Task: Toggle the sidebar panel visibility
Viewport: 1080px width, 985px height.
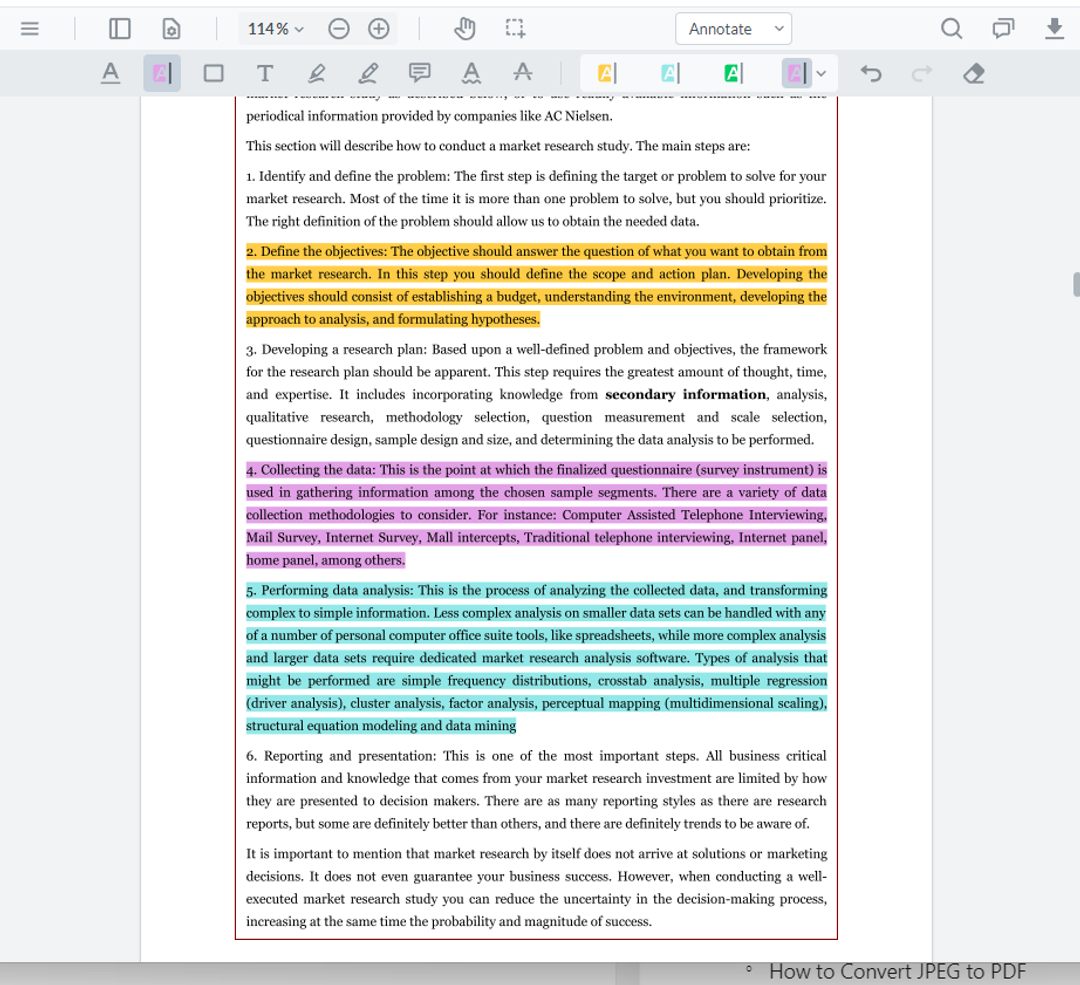Action: tap(120, 28)
